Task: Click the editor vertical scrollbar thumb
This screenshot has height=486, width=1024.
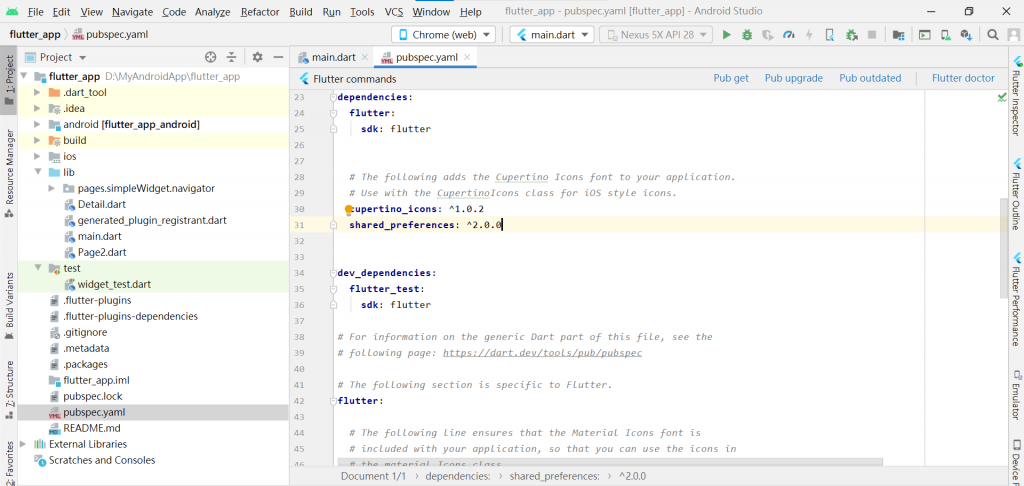Action: tap(1004, 248)
